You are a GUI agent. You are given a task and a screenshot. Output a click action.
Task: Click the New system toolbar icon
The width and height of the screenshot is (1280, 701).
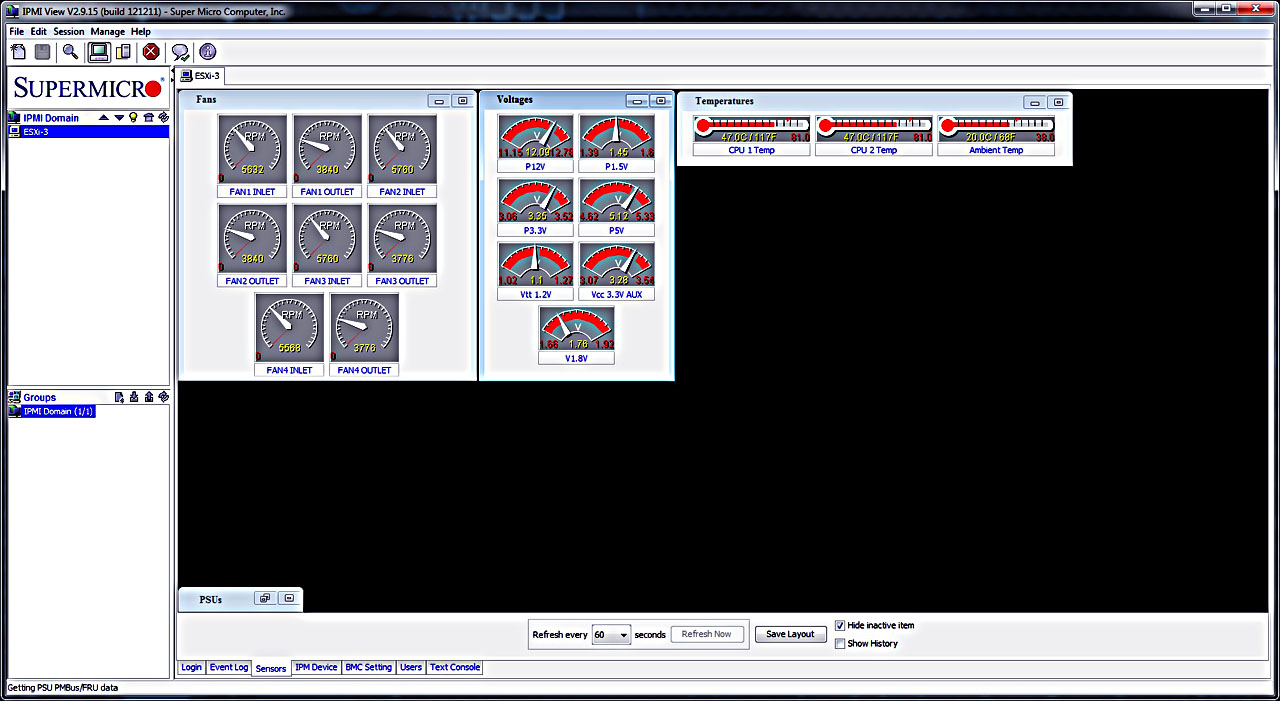coord(19,52)
